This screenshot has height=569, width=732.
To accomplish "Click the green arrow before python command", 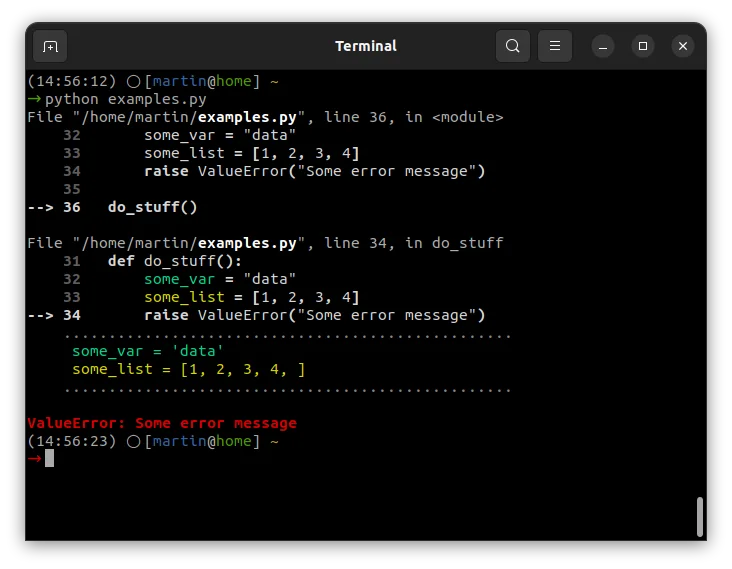I will point(34,99).
